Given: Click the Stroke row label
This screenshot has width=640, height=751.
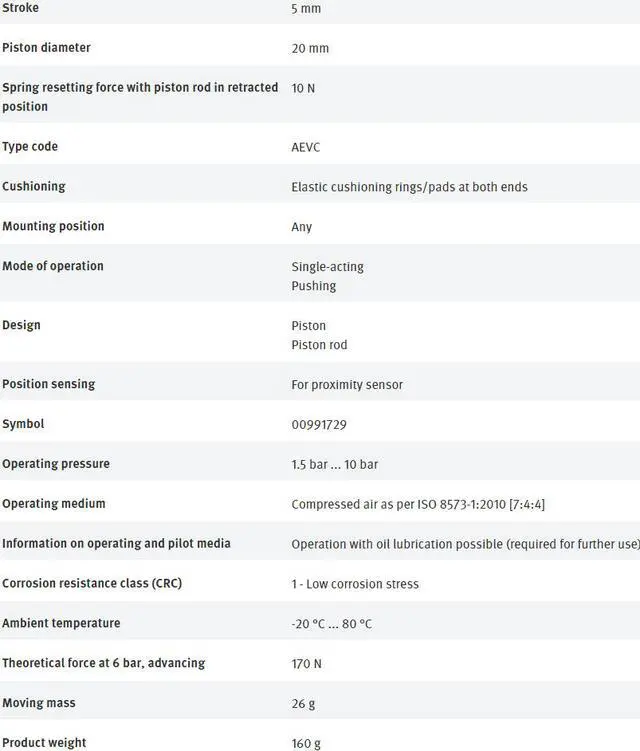Looking at the screenshot, I should point(21,8).
